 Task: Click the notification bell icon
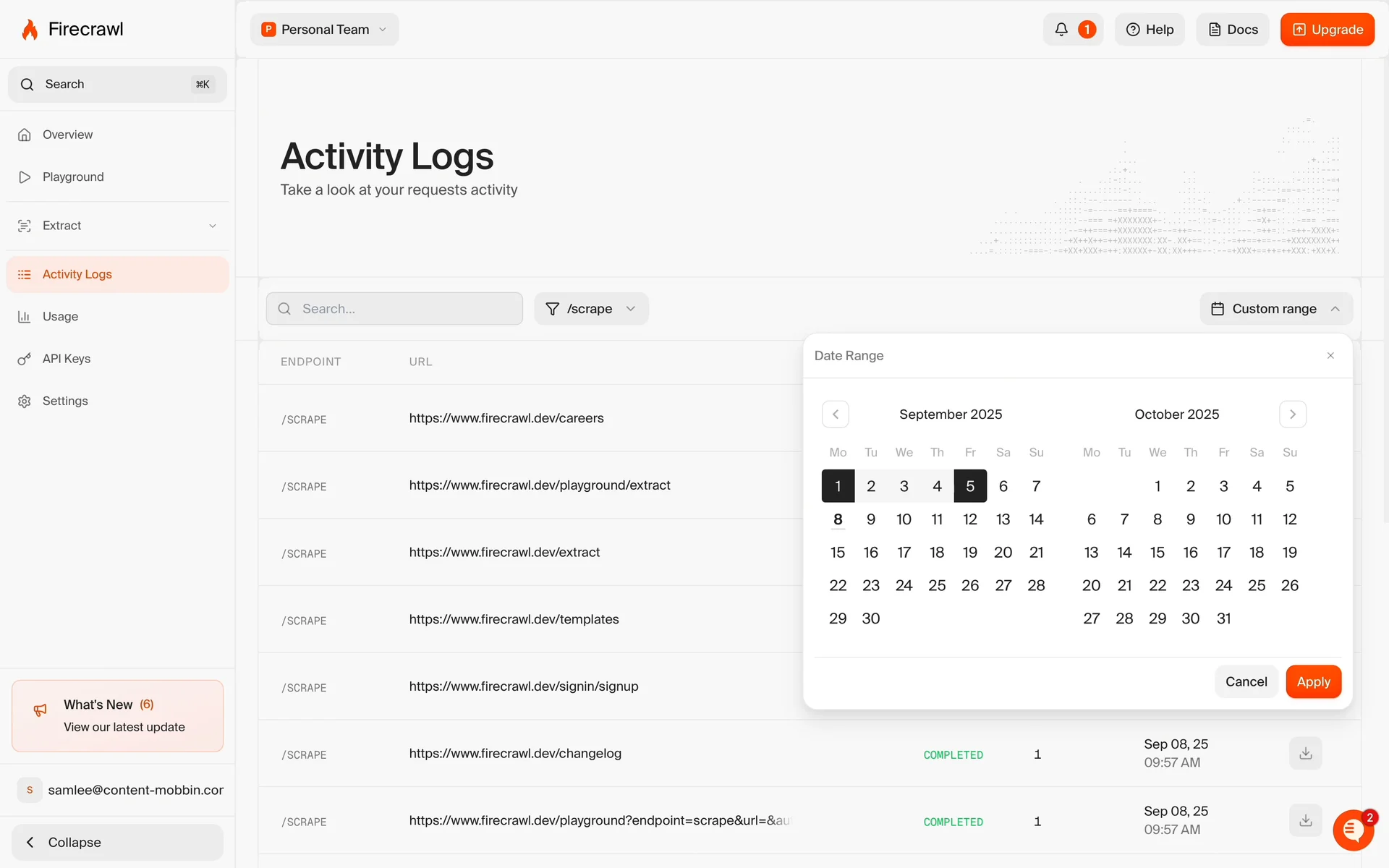point(1061,30)
